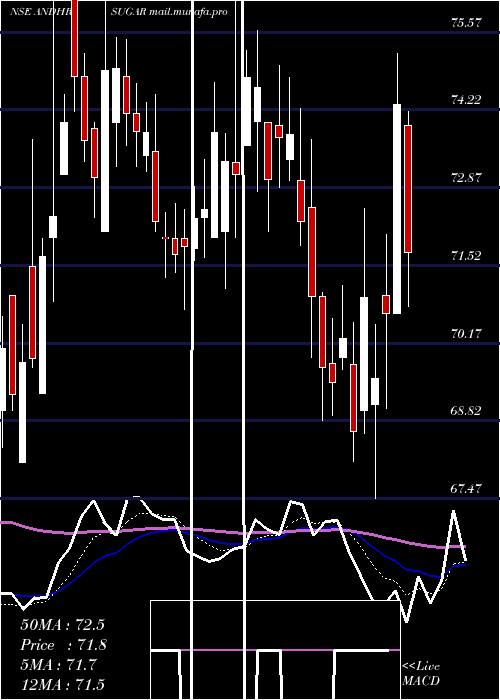The width and height of the screenshot is (500, 700).
Task: Click the 74.22 price axis label
Action: pyautogui.click(x=466, y=100)
